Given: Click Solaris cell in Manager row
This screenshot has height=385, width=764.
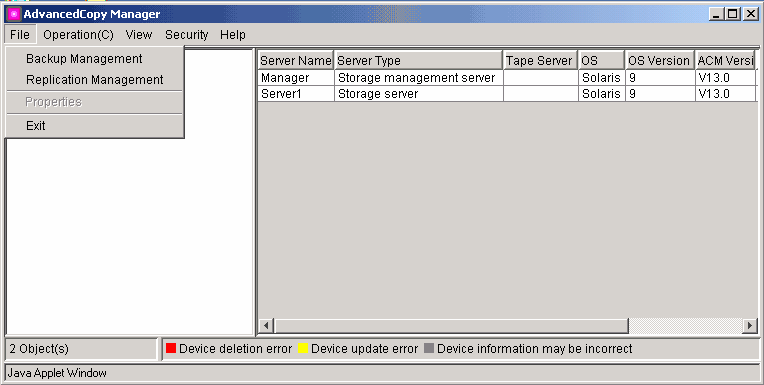Looking at the screenshot, I should tap(602, 78).
